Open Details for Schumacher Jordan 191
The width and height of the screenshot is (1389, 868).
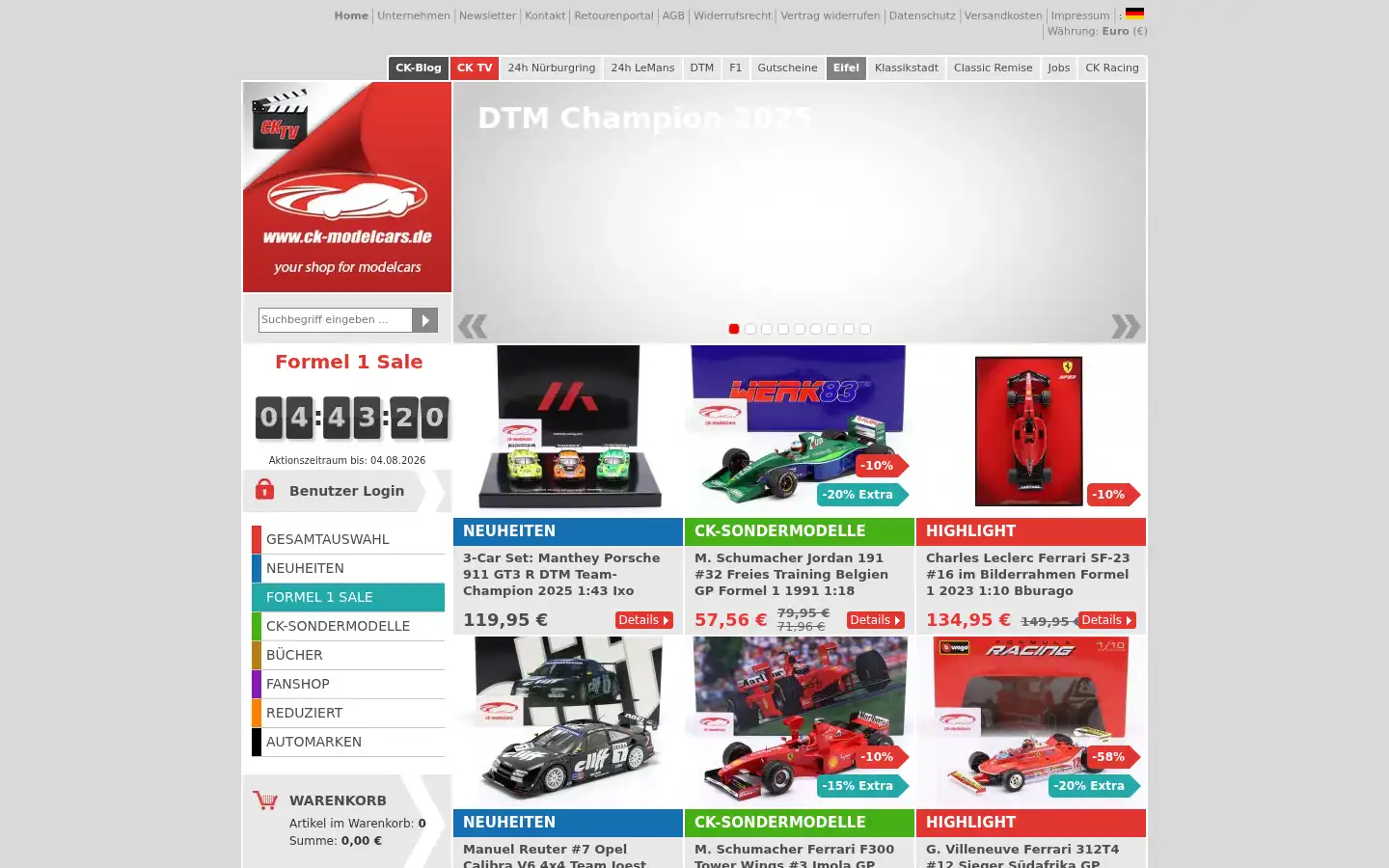coord(875,620)
